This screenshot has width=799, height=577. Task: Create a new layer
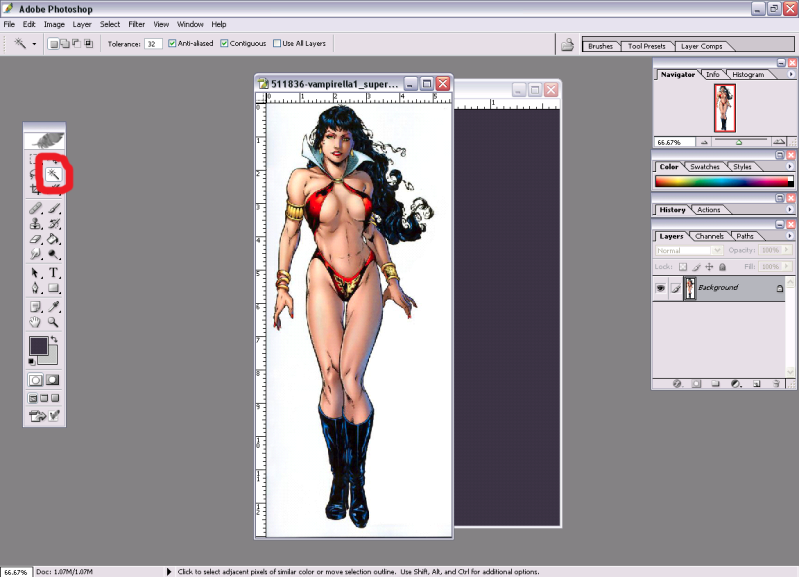coord(757,384)
